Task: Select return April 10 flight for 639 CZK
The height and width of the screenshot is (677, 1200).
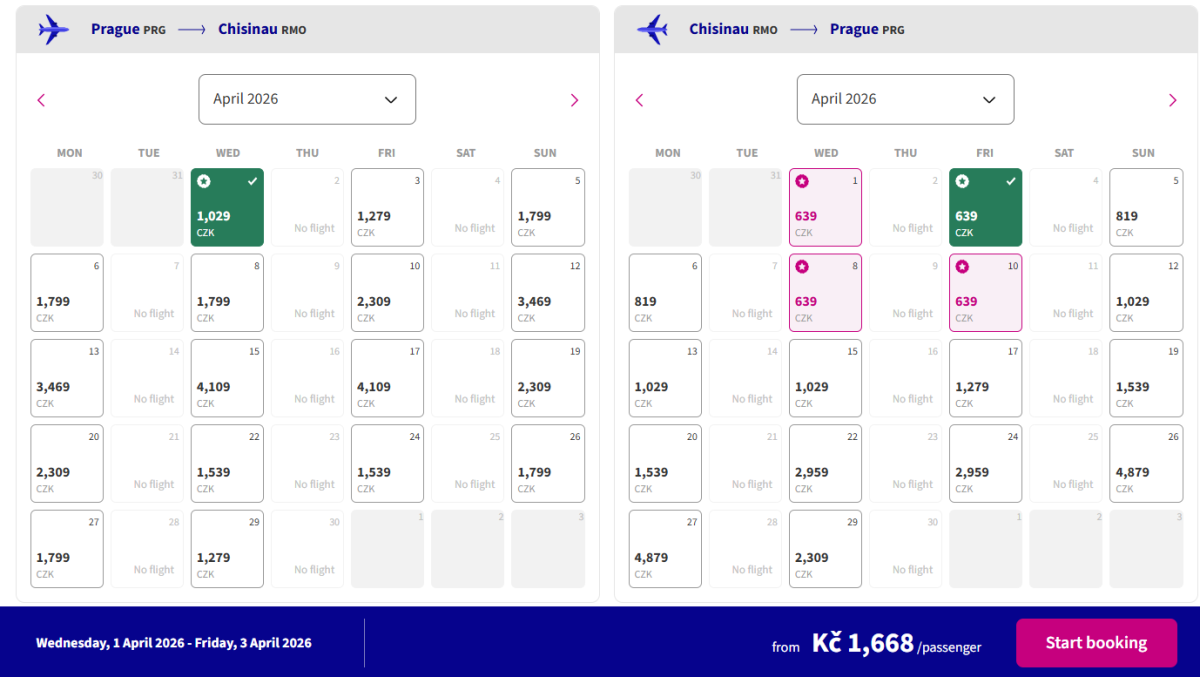Action: pos(985,293)
